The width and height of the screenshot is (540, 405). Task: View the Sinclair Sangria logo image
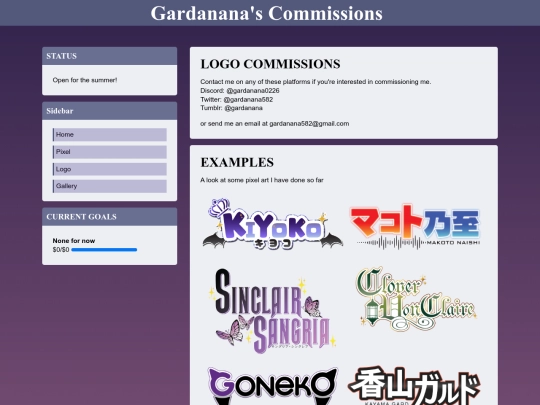point(273,311)
